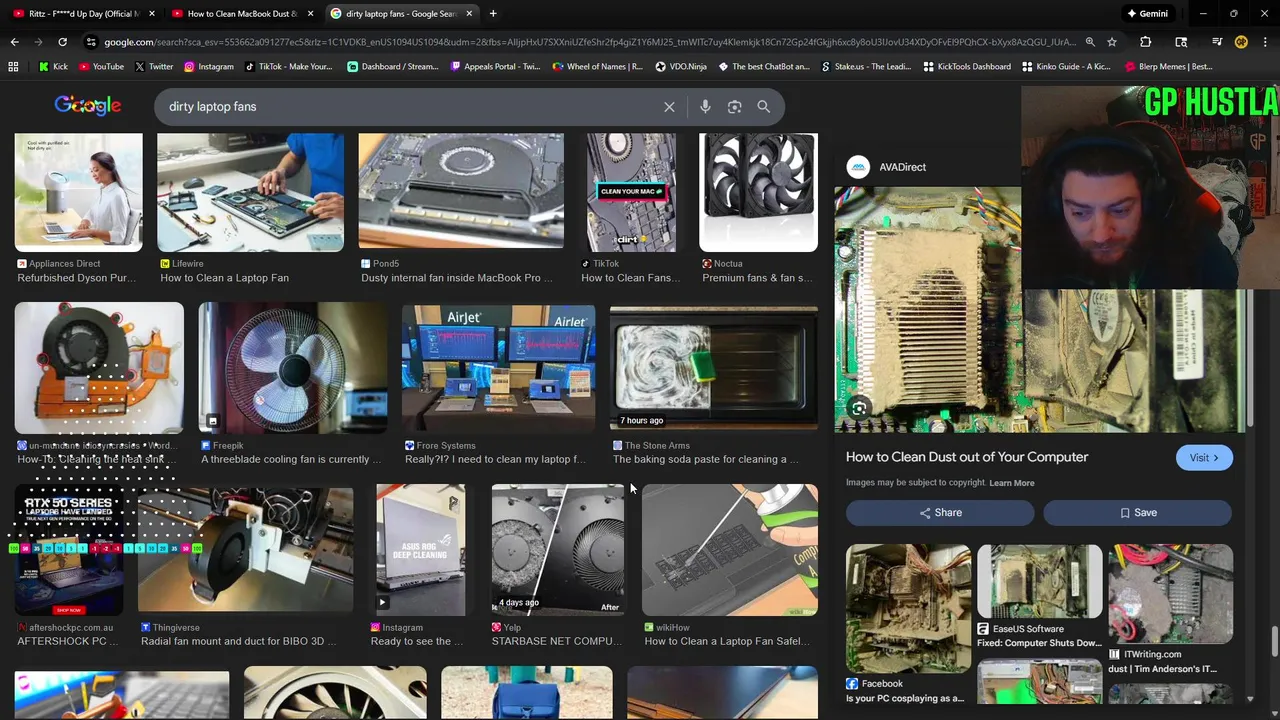1280x720 pixels.
Task: Open the Appliances Direct Dyson image
Action: [x=78, y=192]
